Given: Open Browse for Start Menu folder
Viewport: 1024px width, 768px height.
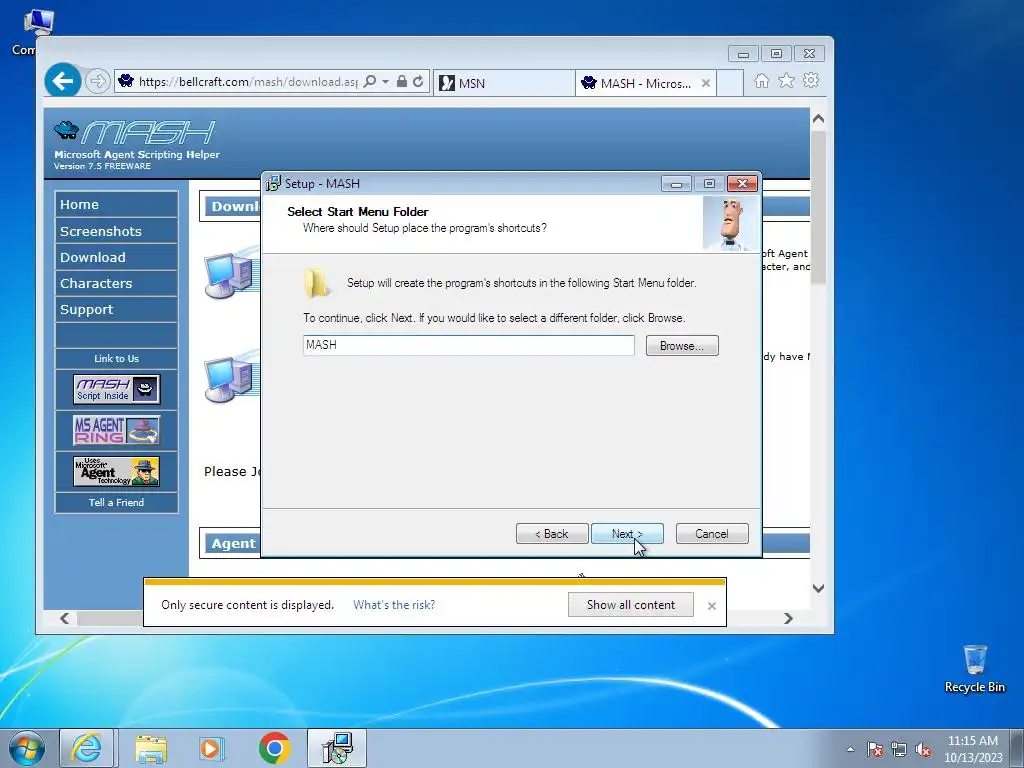Looking at the screenshot, I should (682, 345).
